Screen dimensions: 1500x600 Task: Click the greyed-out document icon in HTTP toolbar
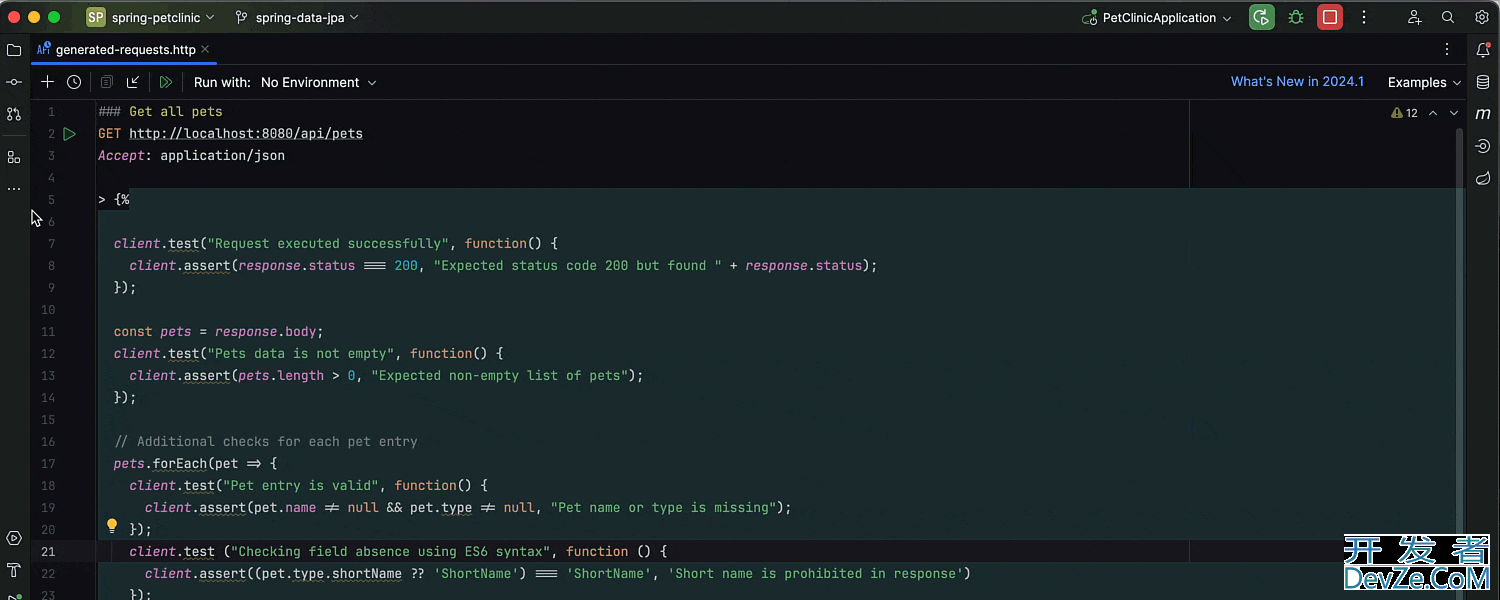(x=106, y=82)
